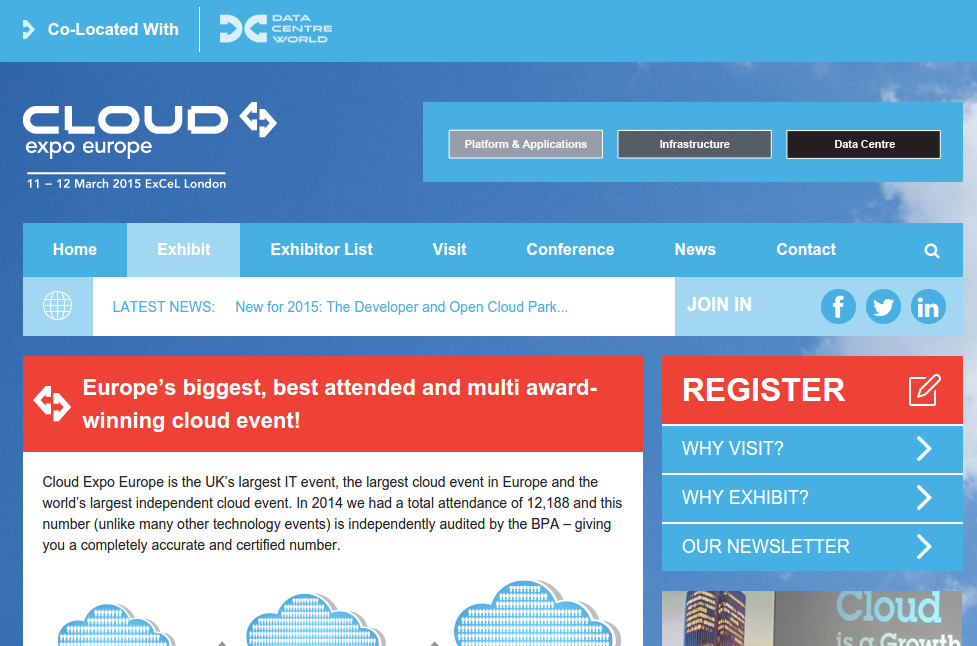Open the Exhibitor List menu item
This screenshot has height=646, width=977.
tap(321, 250)
